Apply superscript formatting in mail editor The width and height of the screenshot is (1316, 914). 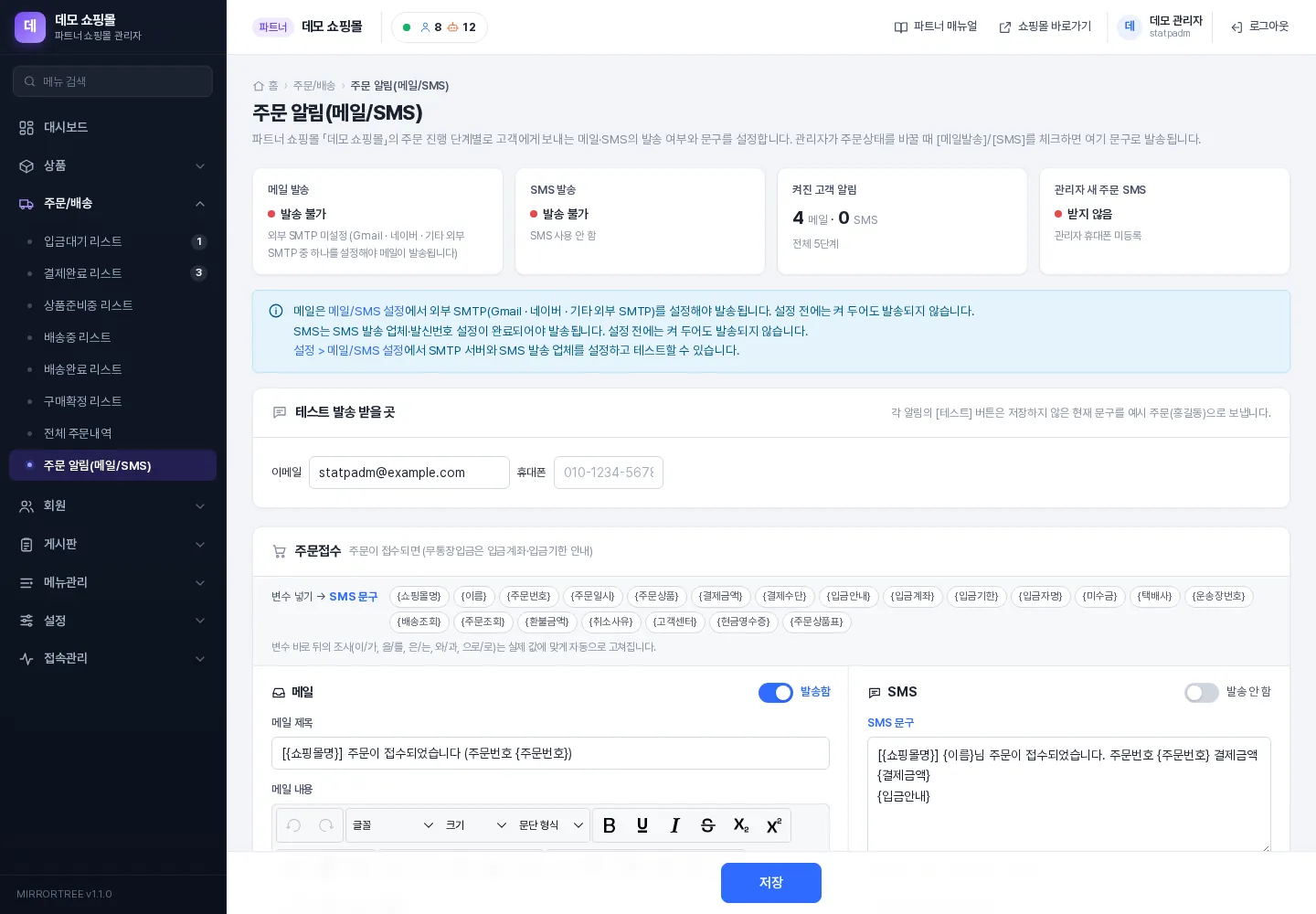tap(773, 825)
